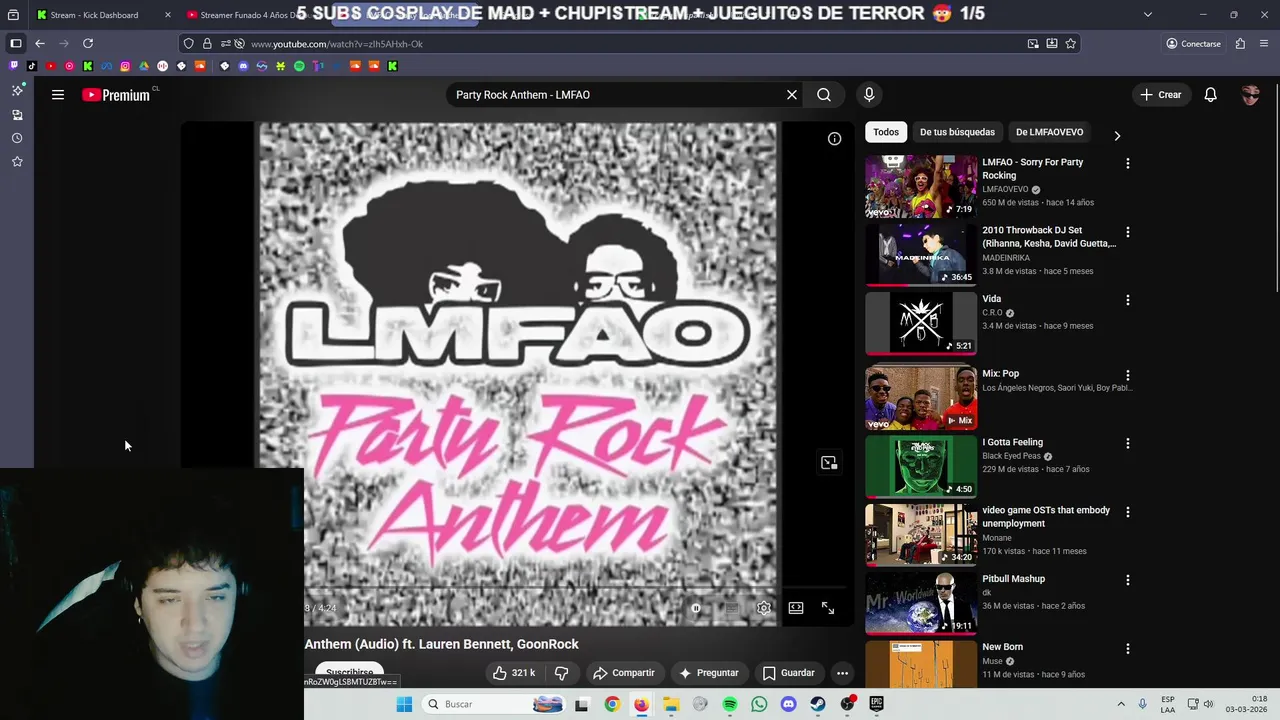Reload the current page
Viewport: 1280px width, 720px height.
[88, 44]
